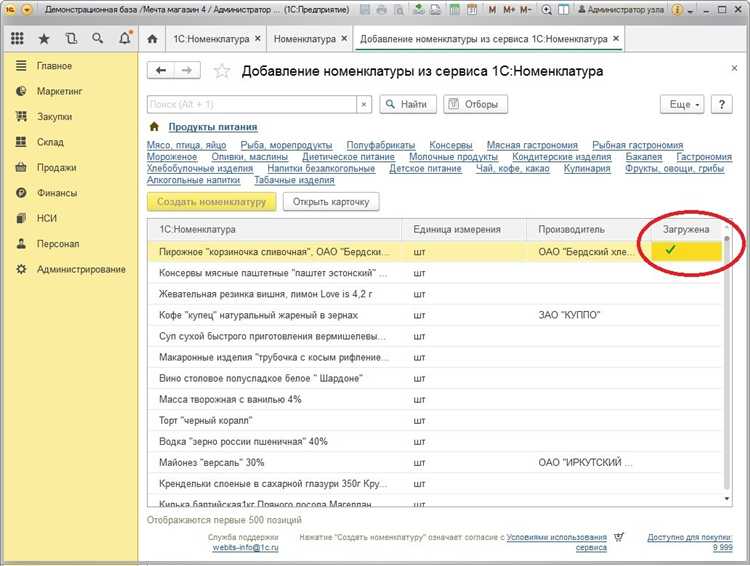Viewport: 750px width, 566px height.
Task: Expand the small arrow next to info icon
Action: point(690,11)
